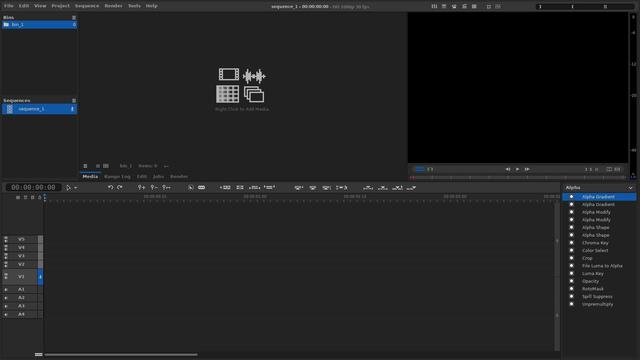This screenshot has height=360, width=640.
Task: Open the Render menu
Action: point(113,6)
